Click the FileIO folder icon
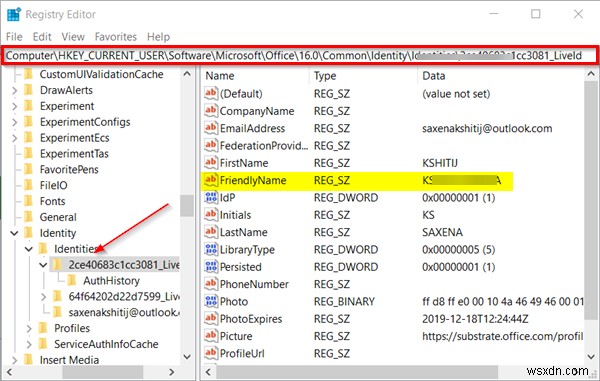This screenshot has width=600, height=381. 28,185
